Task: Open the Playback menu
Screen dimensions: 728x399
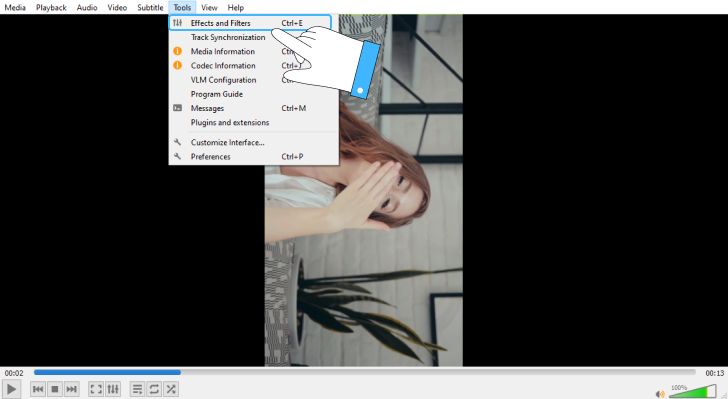Action: click(51, 7)
